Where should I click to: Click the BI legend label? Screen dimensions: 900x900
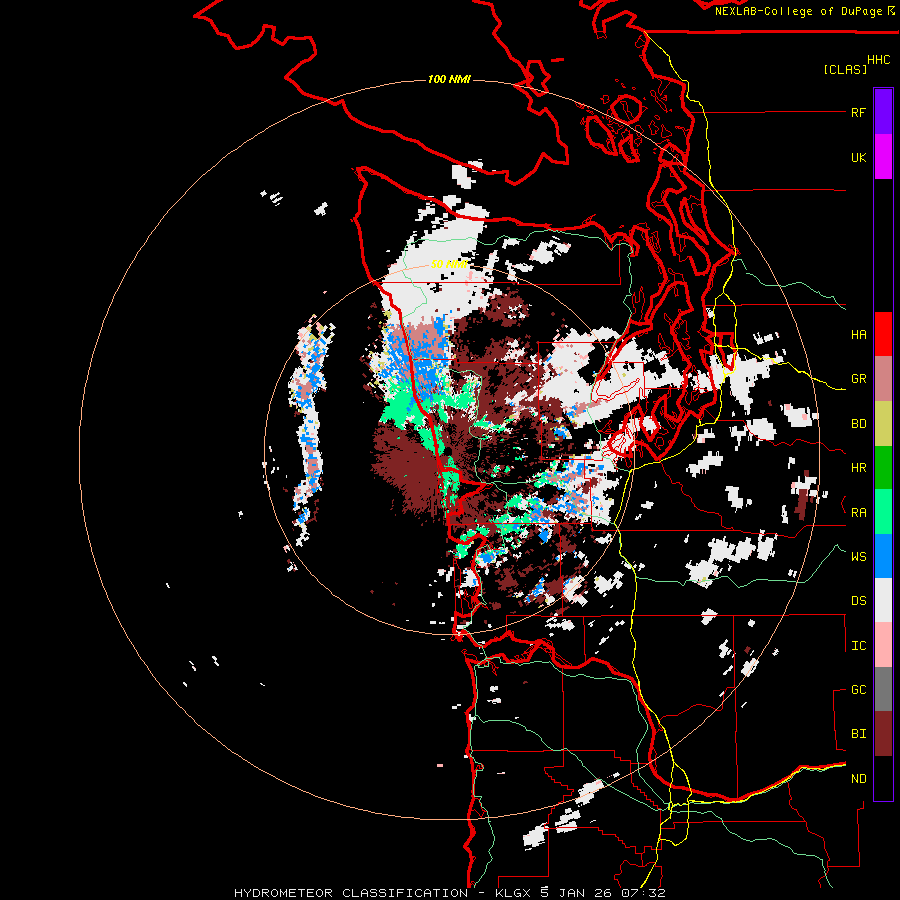coord(858,734)
